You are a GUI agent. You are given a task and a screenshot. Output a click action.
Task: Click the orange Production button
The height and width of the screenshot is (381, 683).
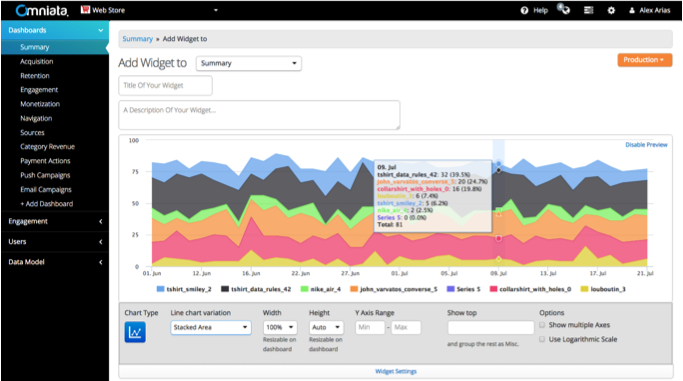click(644, 60)
